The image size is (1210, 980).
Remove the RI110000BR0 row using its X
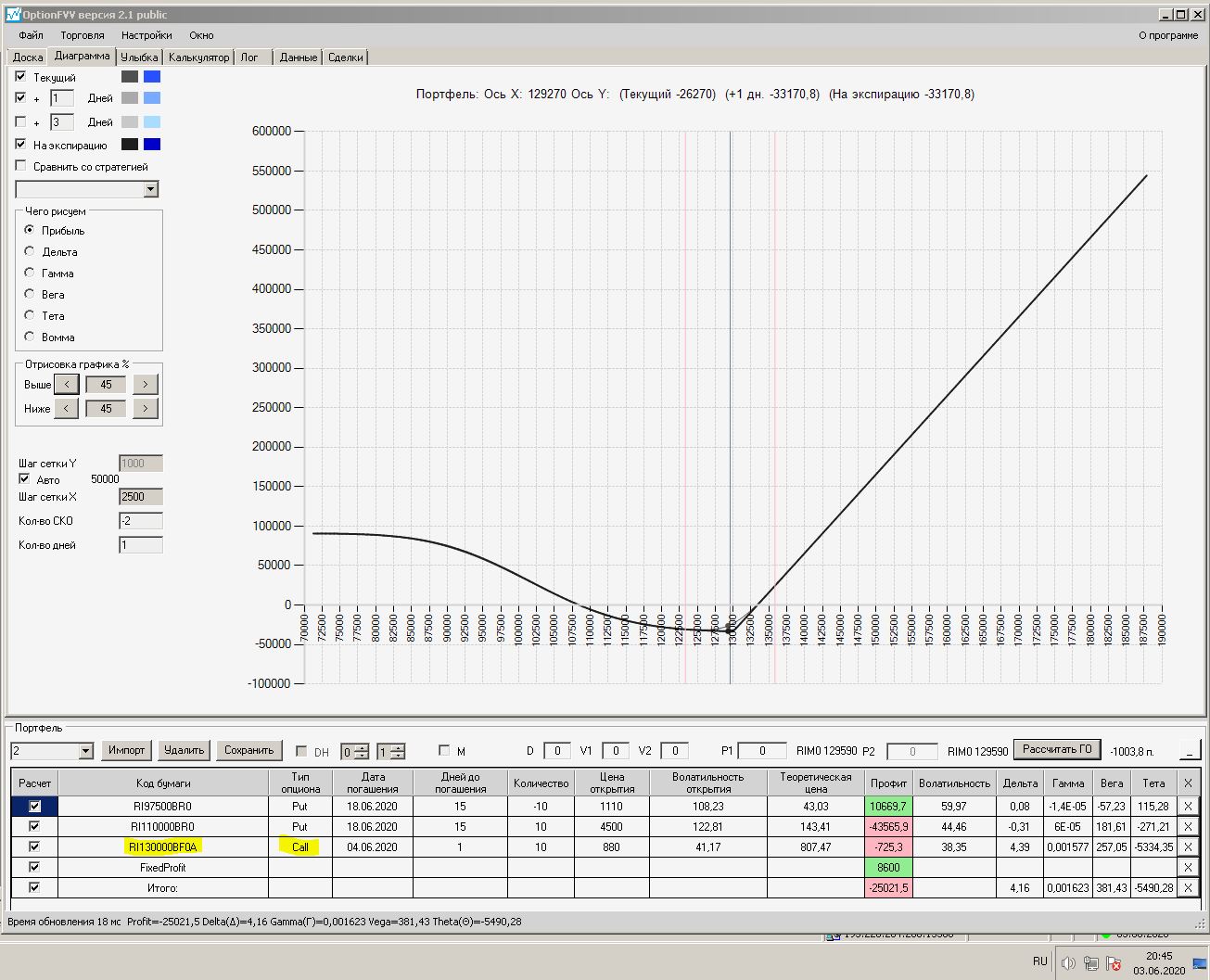point(1188,827)
